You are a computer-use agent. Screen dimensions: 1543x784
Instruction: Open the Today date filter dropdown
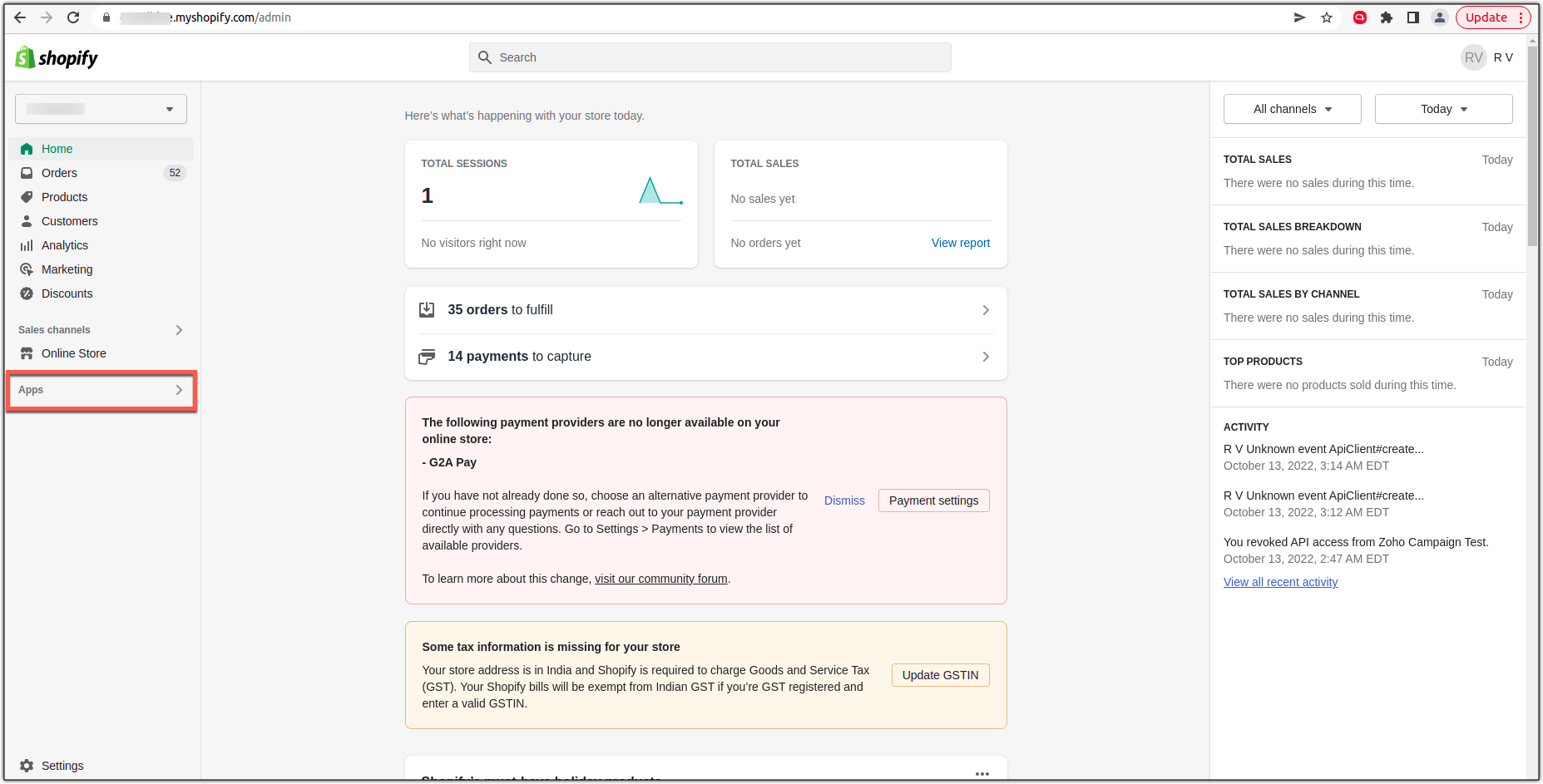tap(1442, 108)
